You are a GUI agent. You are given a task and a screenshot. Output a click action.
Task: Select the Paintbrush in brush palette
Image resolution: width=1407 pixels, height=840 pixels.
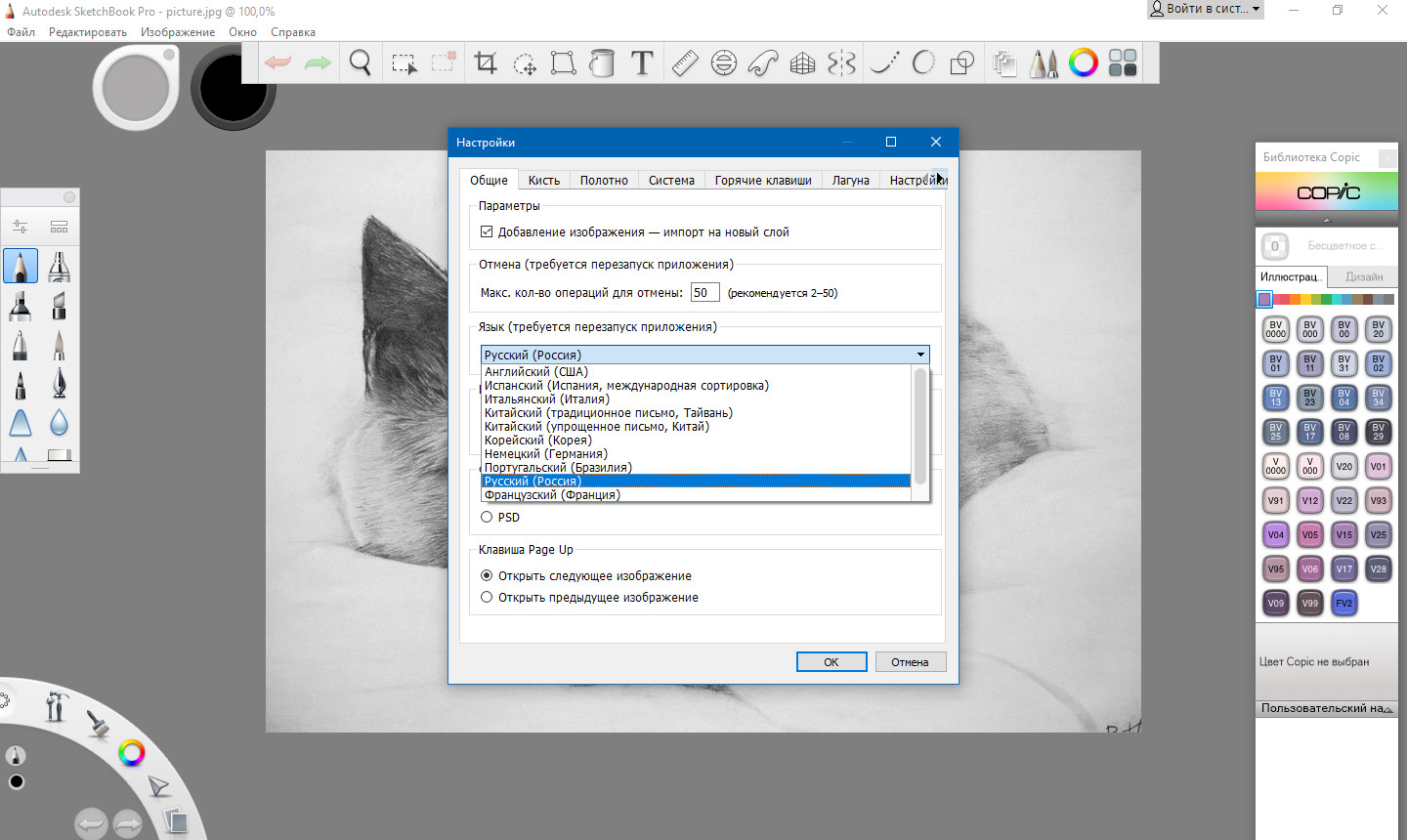[60, 344]
